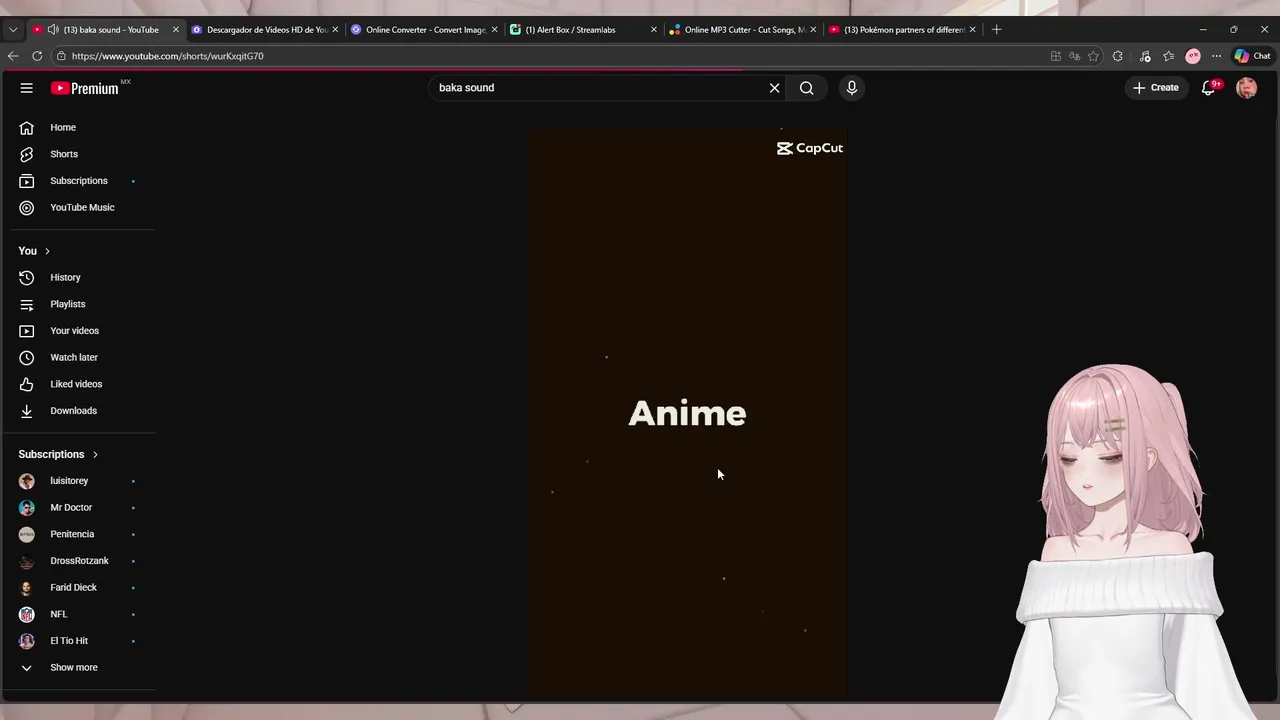View site information lock icon

(61, 56)
